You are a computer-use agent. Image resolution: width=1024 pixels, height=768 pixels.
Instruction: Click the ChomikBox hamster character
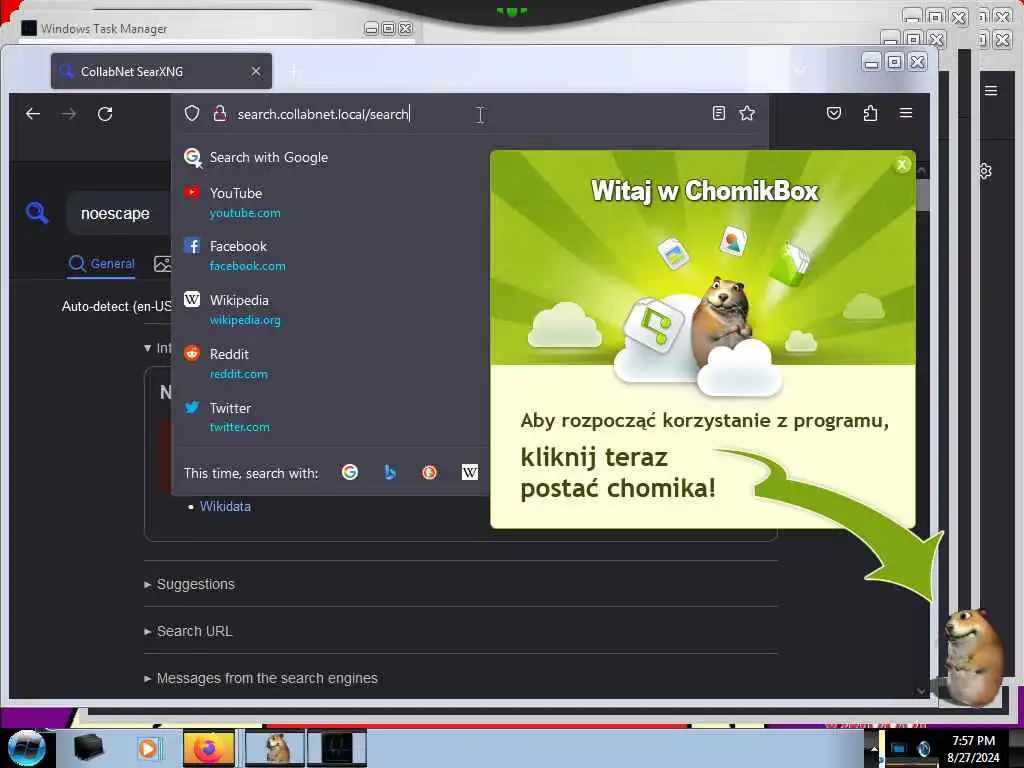[x=972, y=658]
